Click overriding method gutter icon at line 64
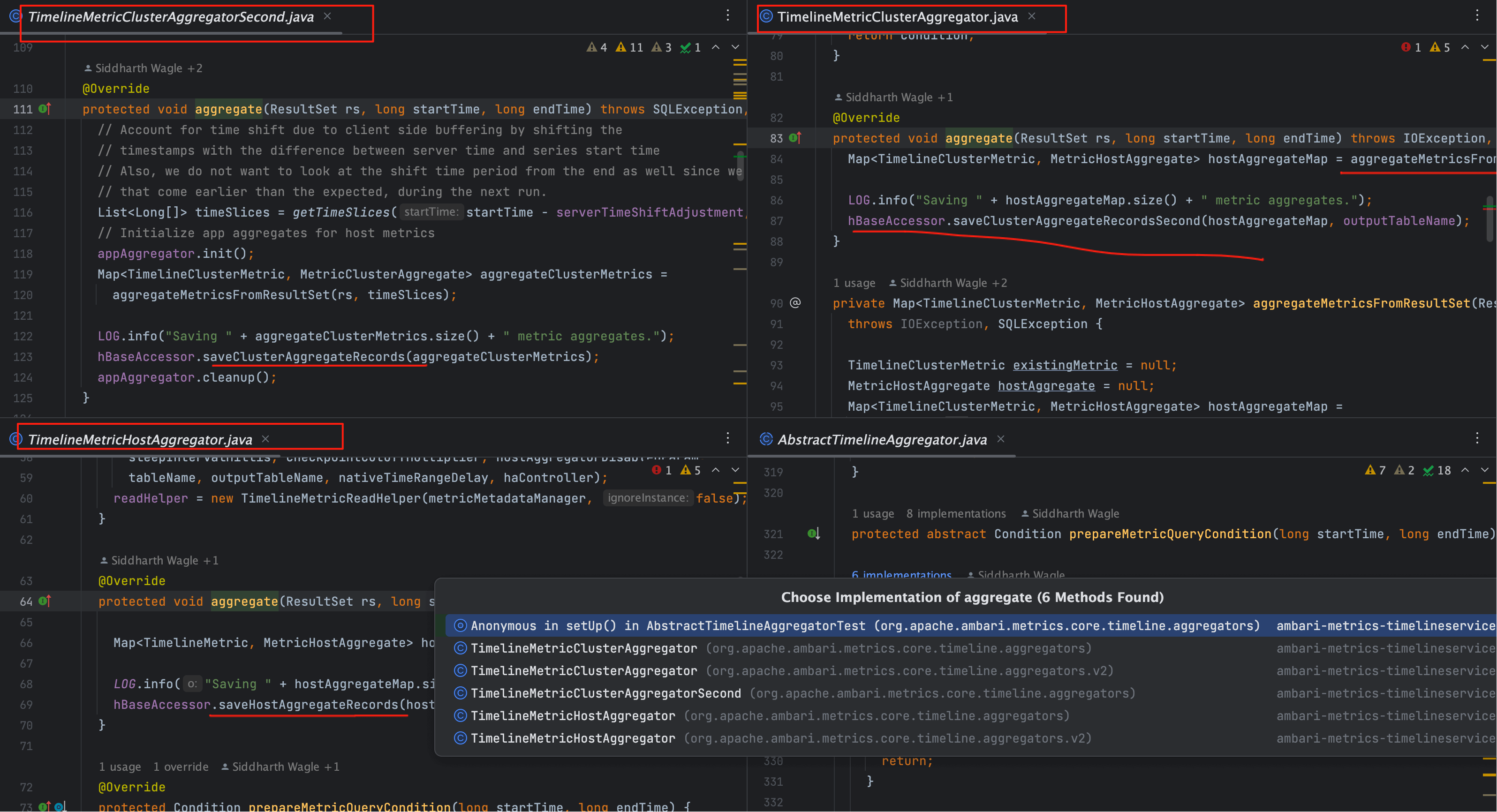This screenshot has height=812, width=1497. pyautogui.click(x=45, y=601)
